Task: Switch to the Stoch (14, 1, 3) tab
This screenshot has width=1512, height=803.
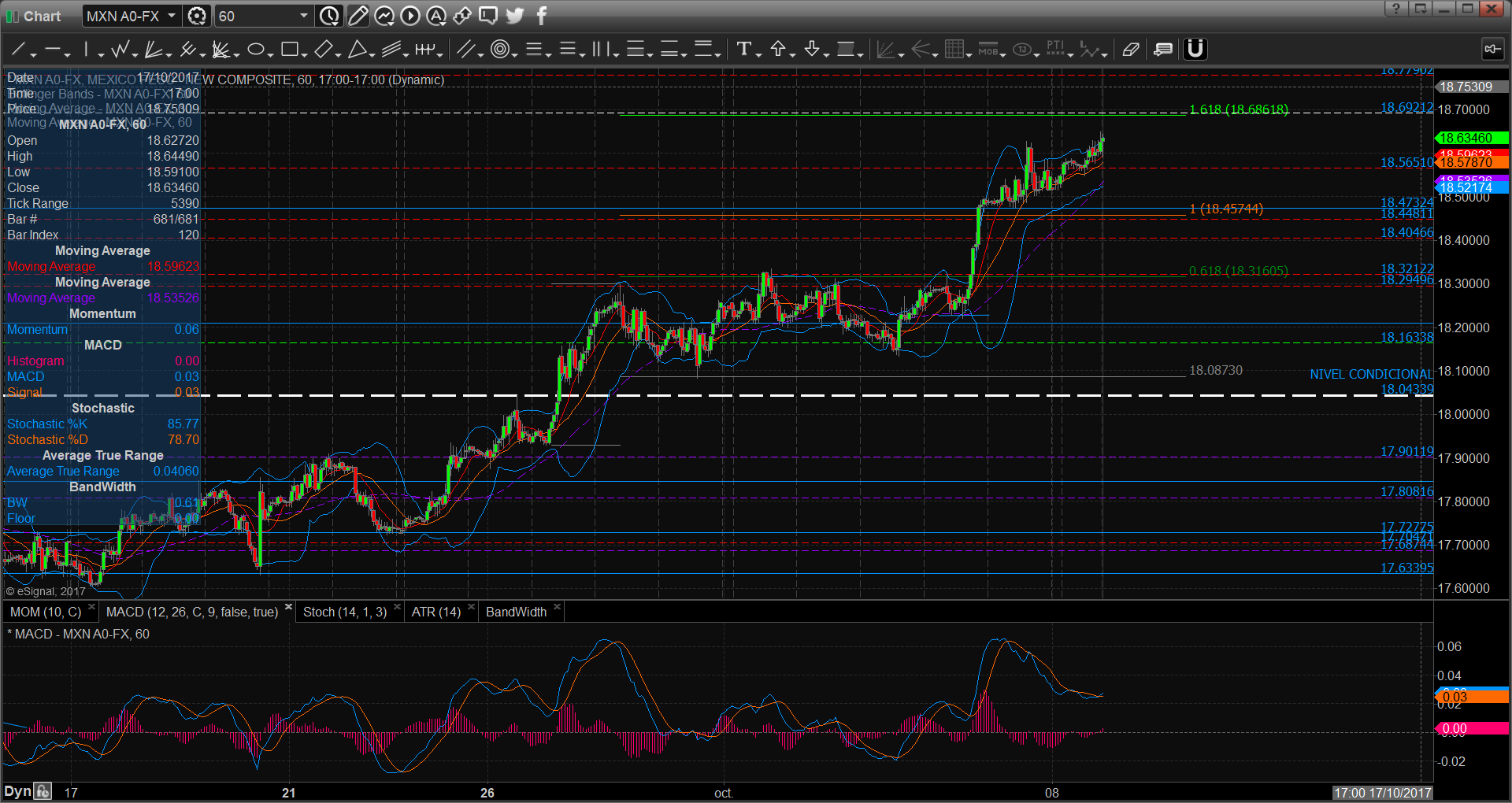Action: tap(345, 612)
